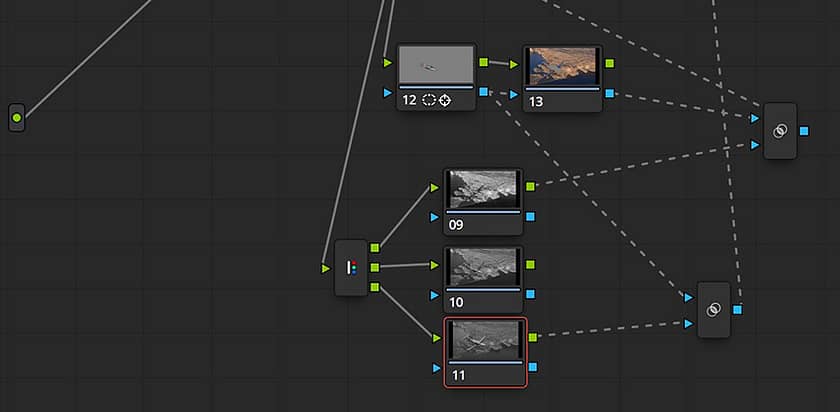Click the node label 13
840x412 pixels.
coord(536,102)
